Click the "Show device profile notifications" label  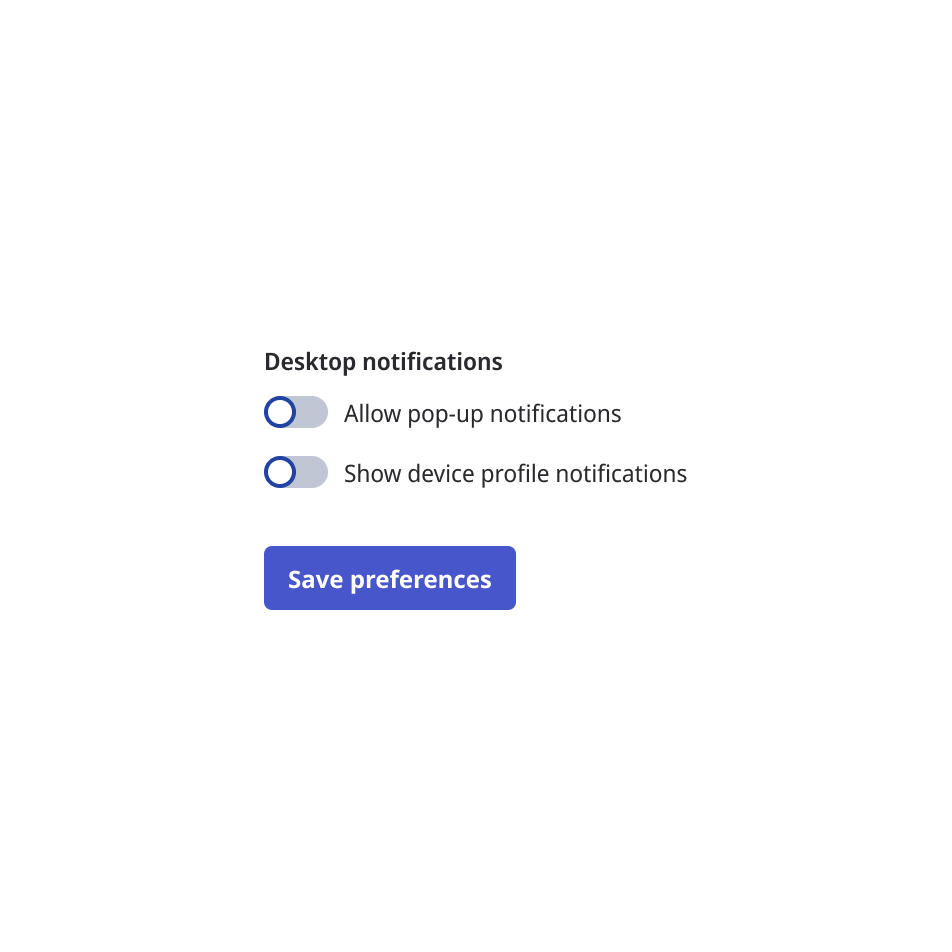pos(515,474)
